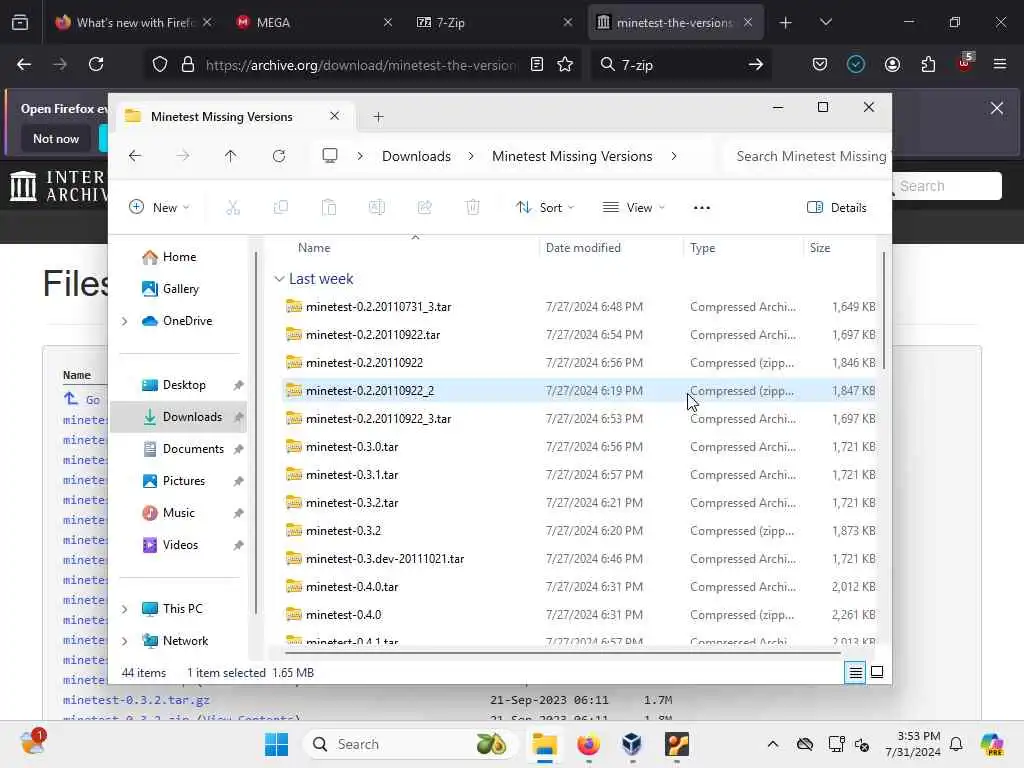Click the taskbar Search box
The height and width of the screenshot is (768, 1024).
click(409, 744)
